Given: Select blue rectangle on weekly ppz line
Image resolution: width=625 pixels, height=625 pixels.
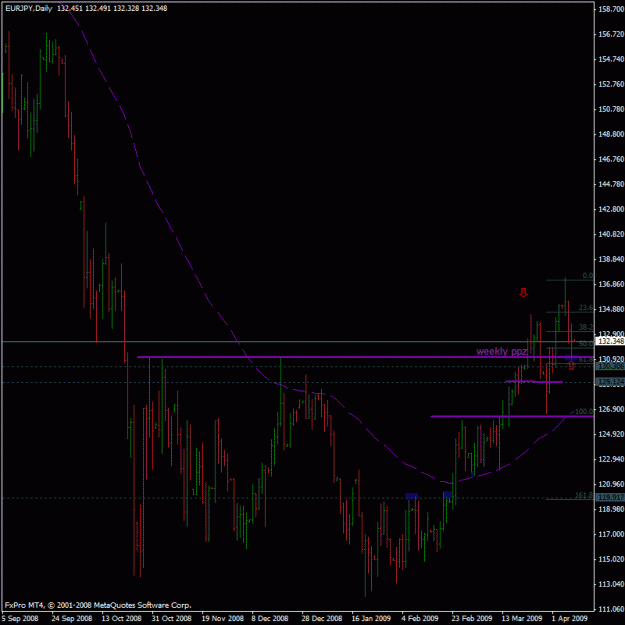Looking at the screenshot, I should click(x=571, y=358).
